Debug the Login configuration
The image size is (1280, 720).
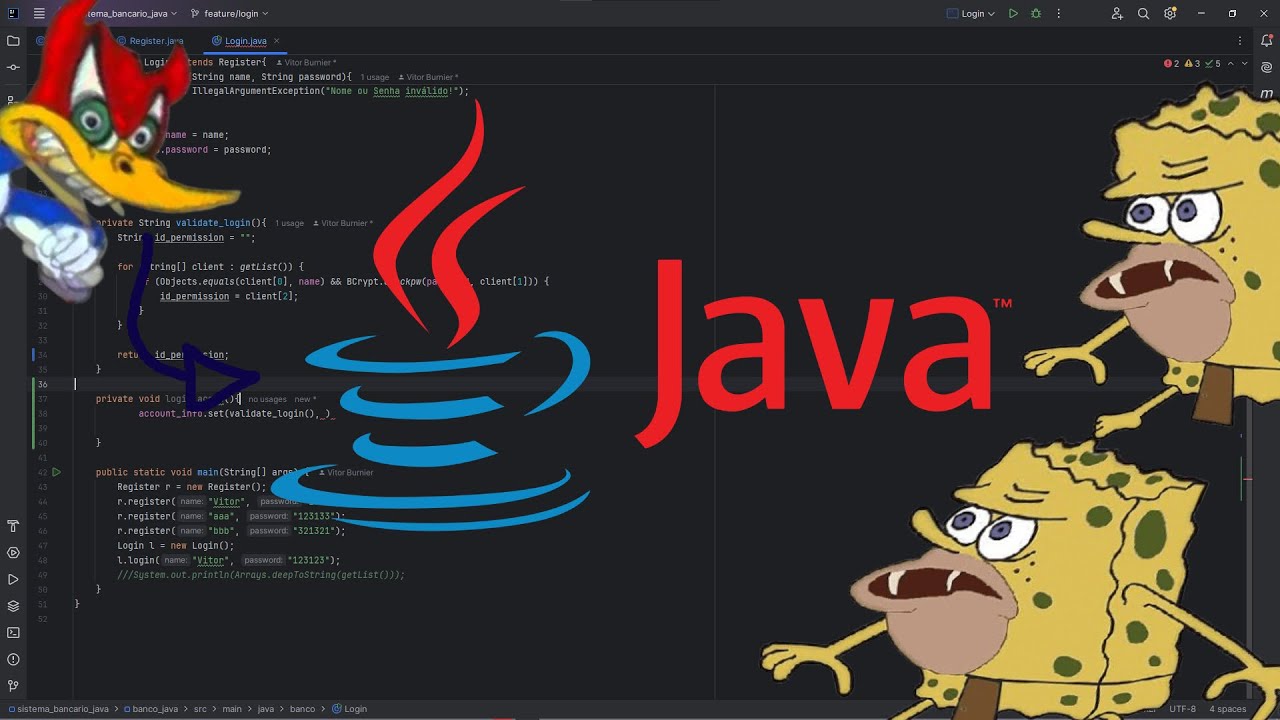click(1036, 14)
